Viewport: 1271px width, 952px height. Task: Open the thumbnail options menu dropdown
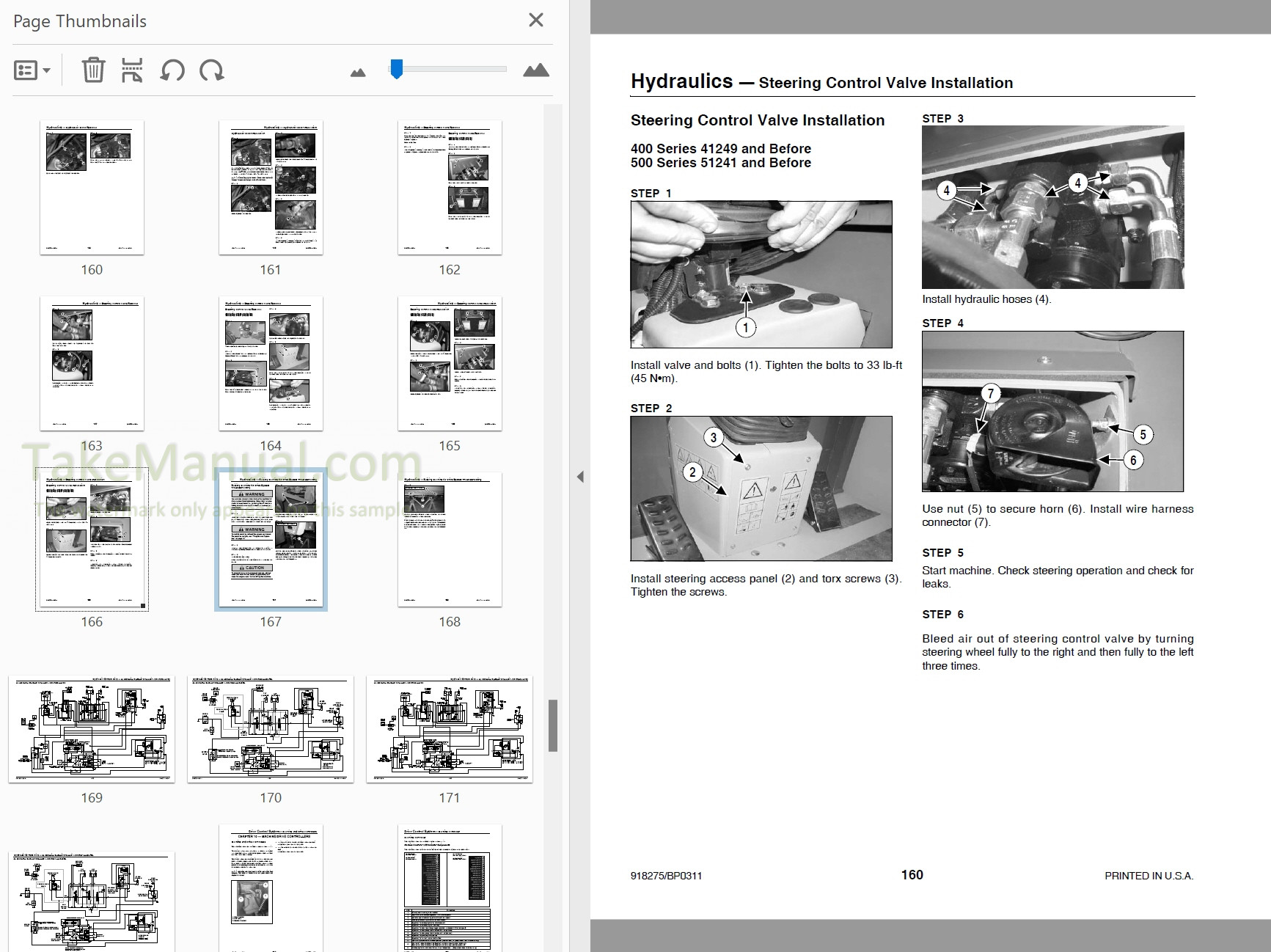tap(32, 70)
